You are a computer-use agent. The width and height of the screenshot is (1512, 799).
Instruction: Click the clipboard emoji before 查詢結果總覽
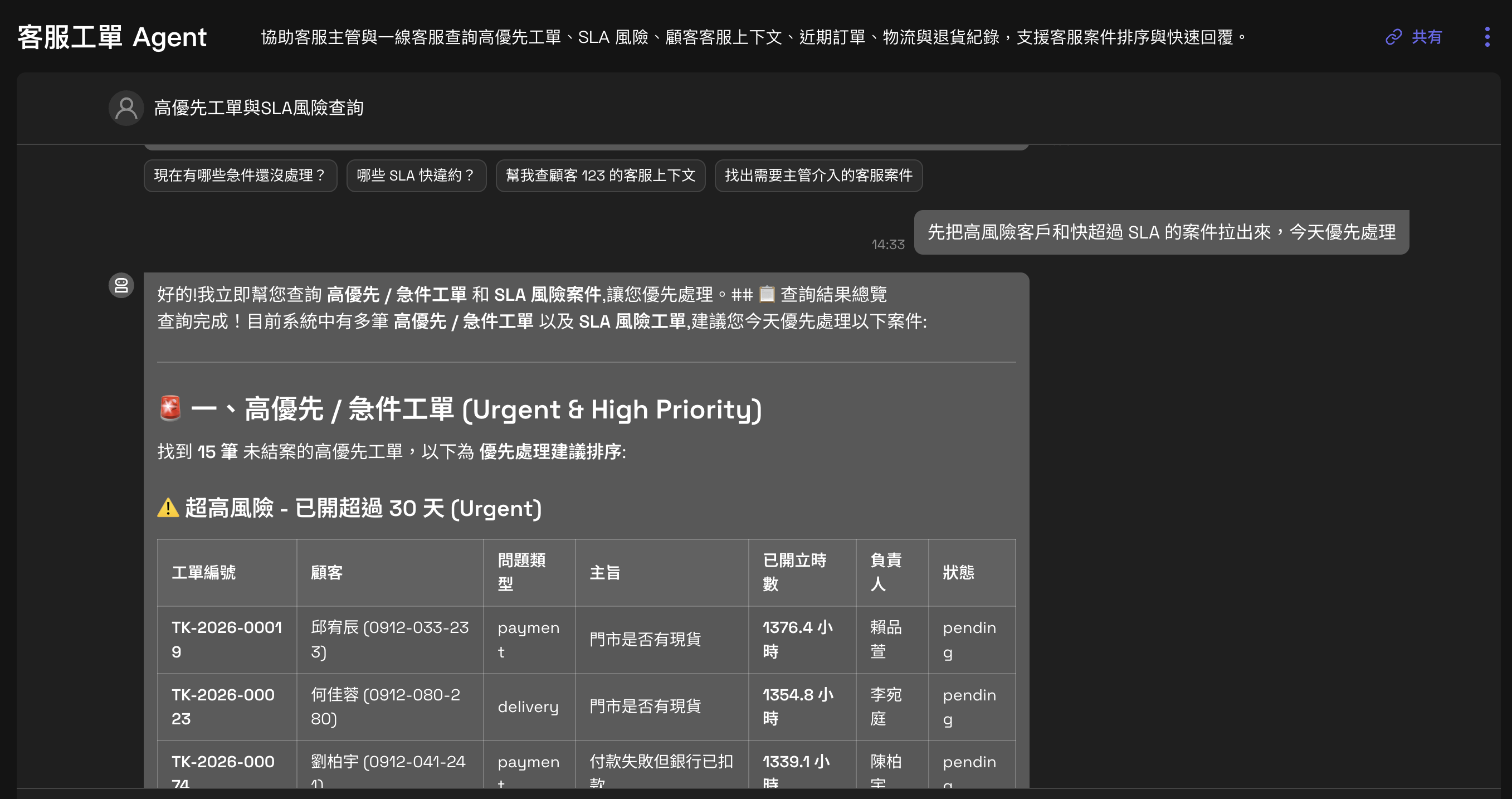767,294
